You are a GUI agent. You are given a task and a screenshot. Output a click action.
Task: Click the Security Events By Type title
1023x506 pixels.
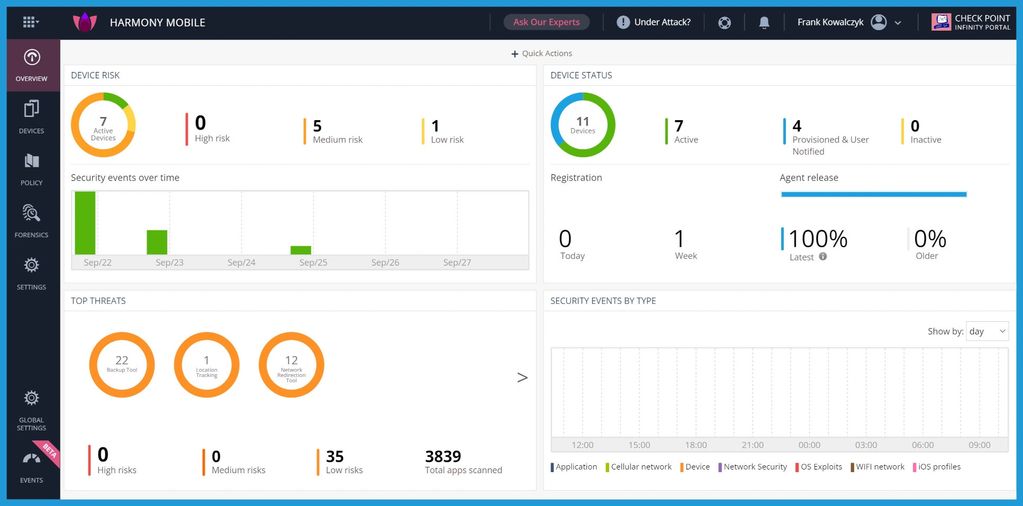click(x=603, y=301)
